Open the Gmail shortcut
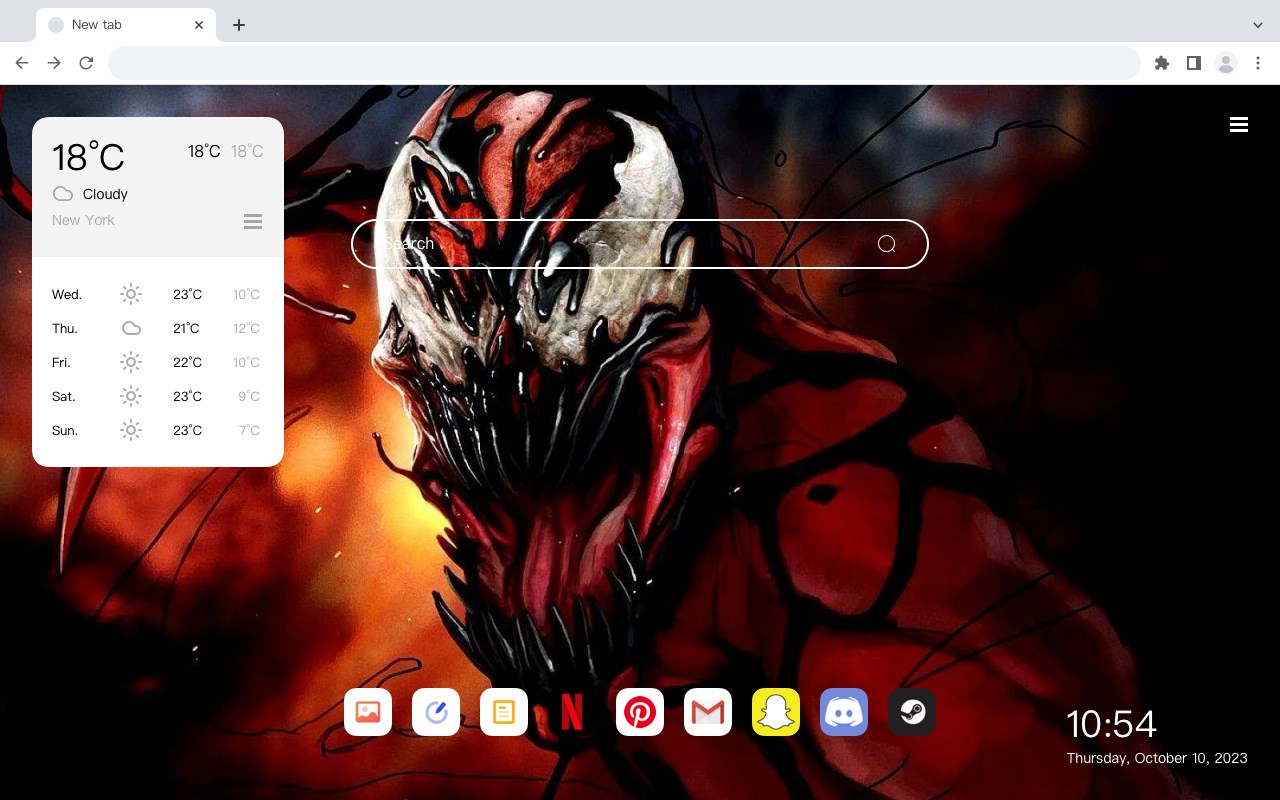Image resolution: width=1280 pixels, height=800 pixels. [708, 712]
